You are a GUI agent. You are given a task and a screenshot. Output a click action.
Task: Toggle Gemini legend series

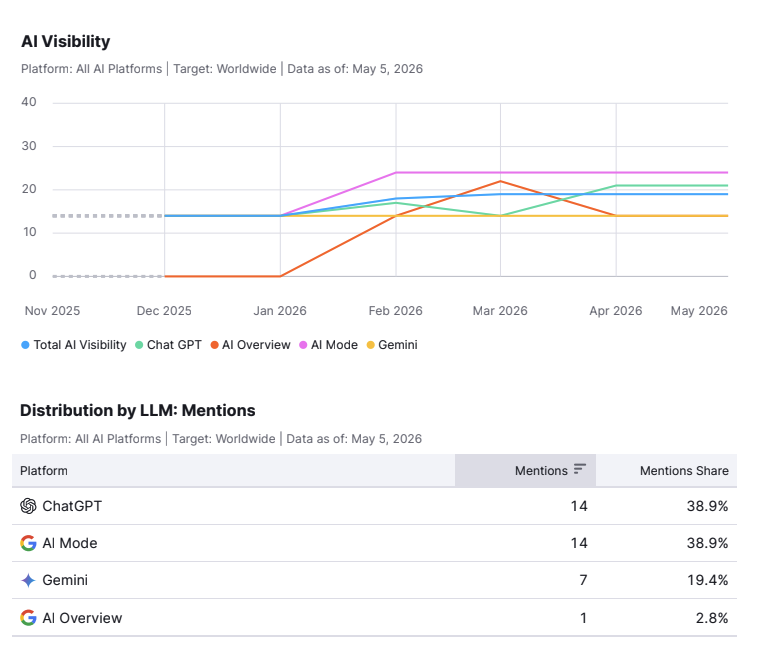point(392,345)
